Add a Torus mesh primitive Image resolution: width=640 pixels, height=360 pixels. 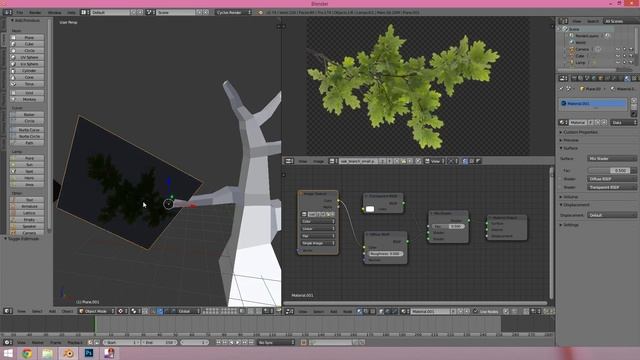tap(27, 84)
